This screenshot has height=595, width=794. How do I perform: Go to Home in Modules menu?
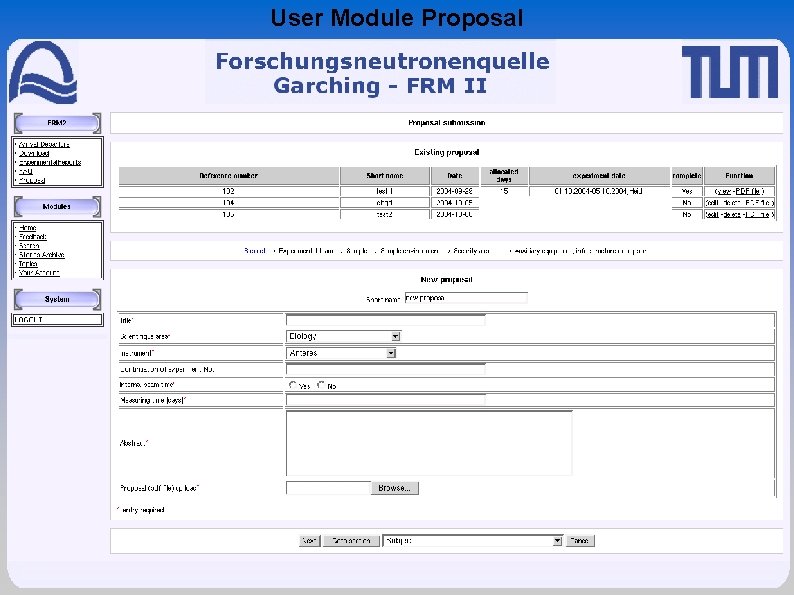27,228
